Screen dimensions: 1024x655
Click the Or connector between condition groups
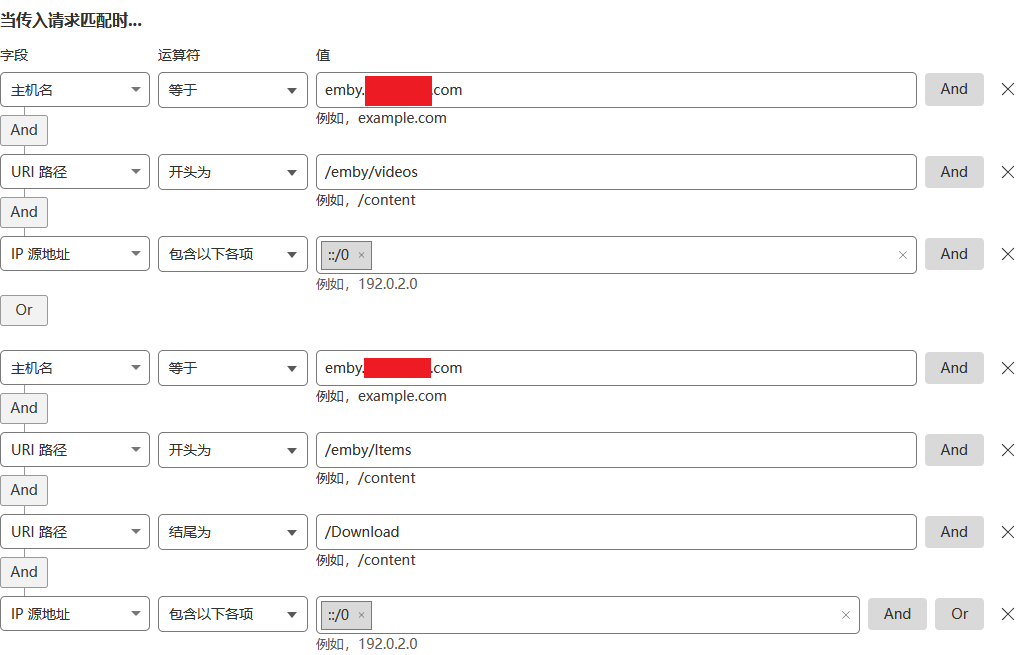pyautogui.click(x=24, y=310)
